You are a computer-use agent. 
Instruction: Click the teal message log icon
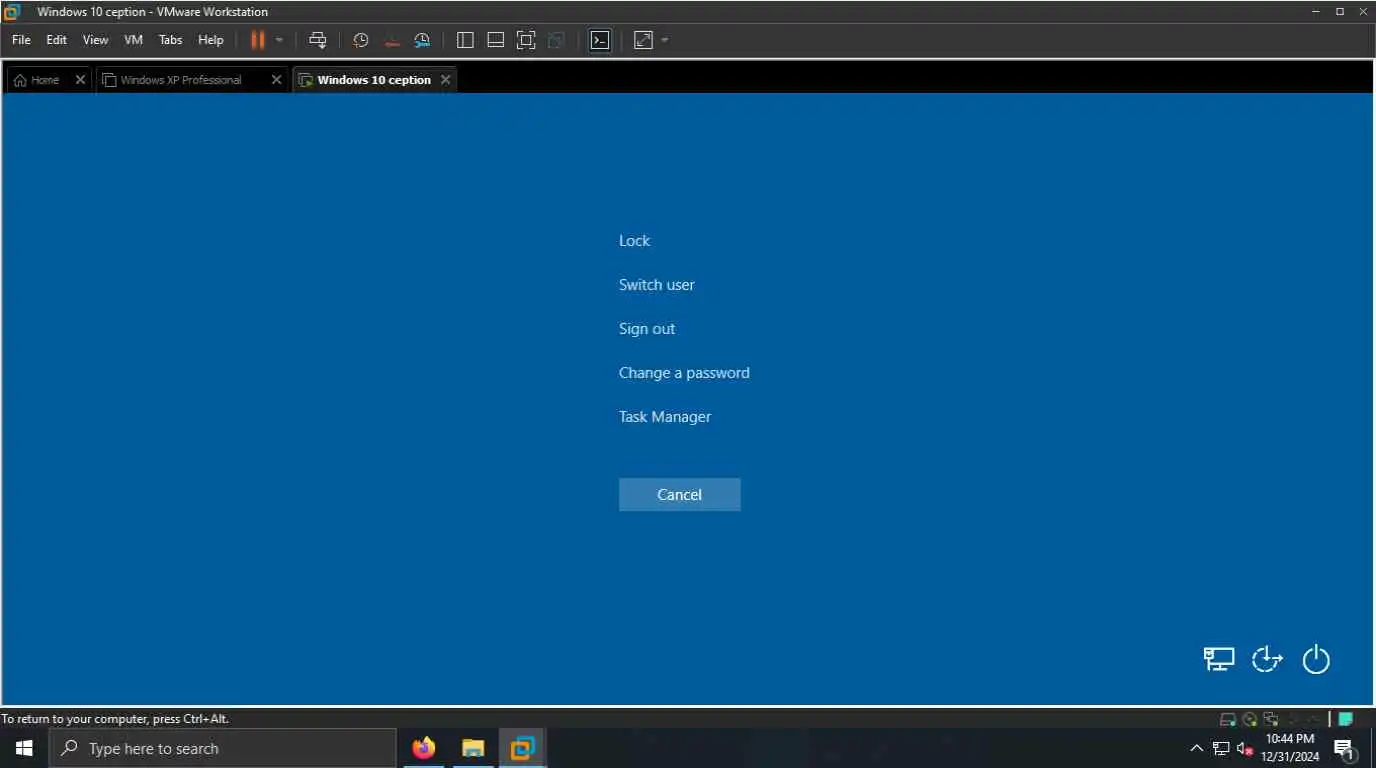(x=1346, y=719)
